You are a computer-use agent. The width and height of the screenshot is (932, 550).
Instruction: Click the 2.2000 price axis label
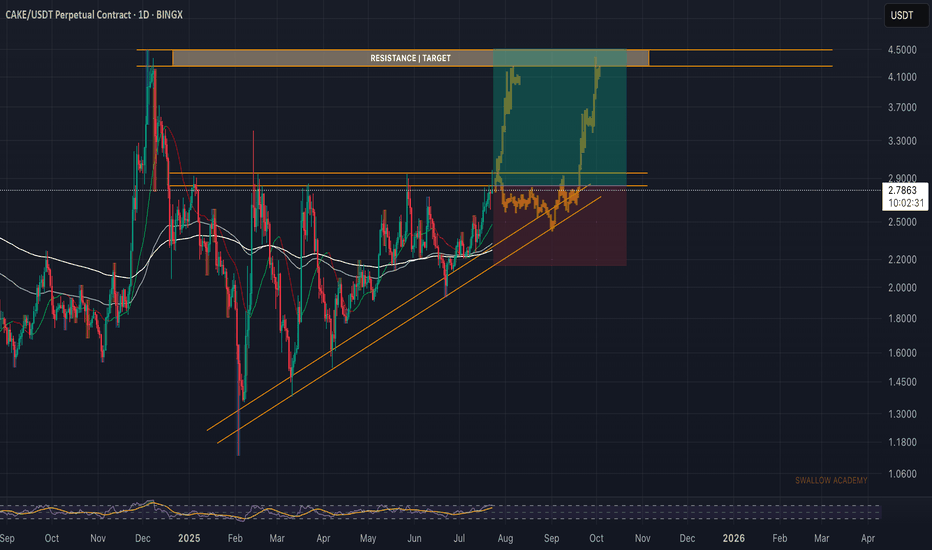[902, 260]
